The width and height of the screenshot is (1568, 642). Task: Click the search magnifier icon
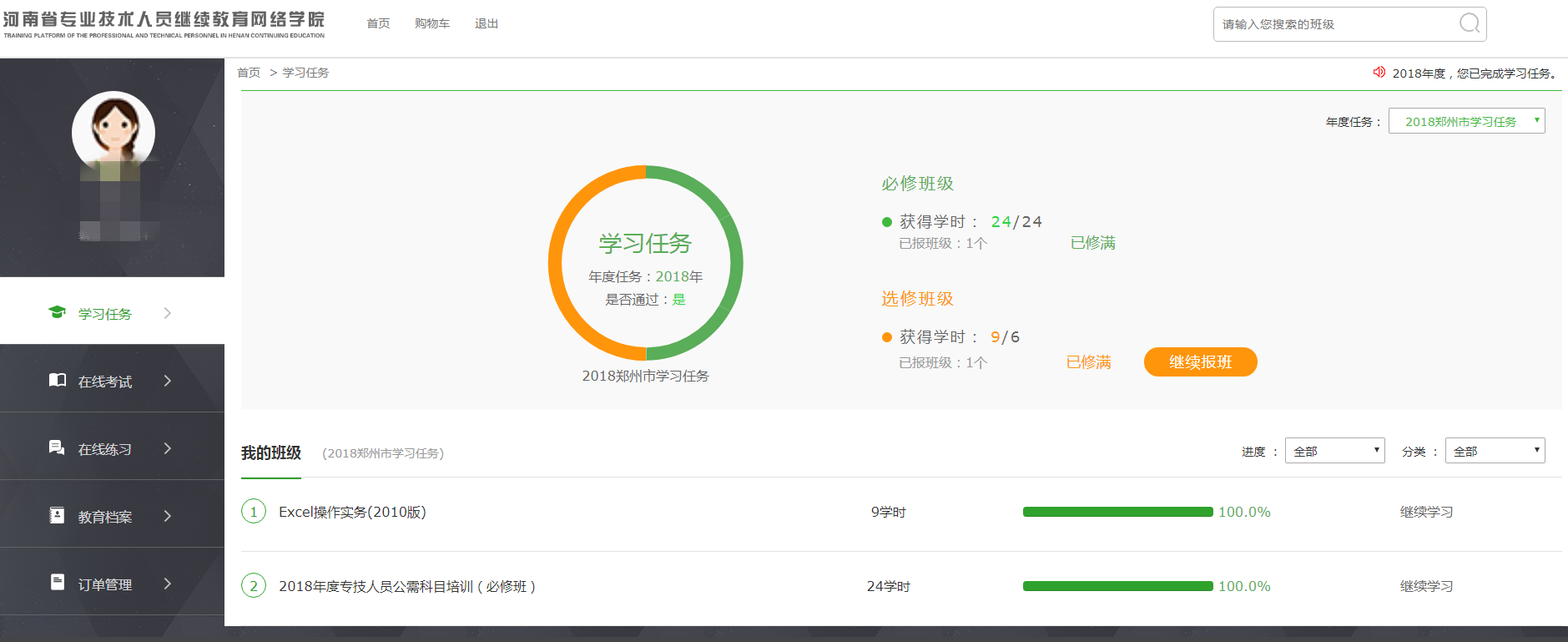(1469, 23)
